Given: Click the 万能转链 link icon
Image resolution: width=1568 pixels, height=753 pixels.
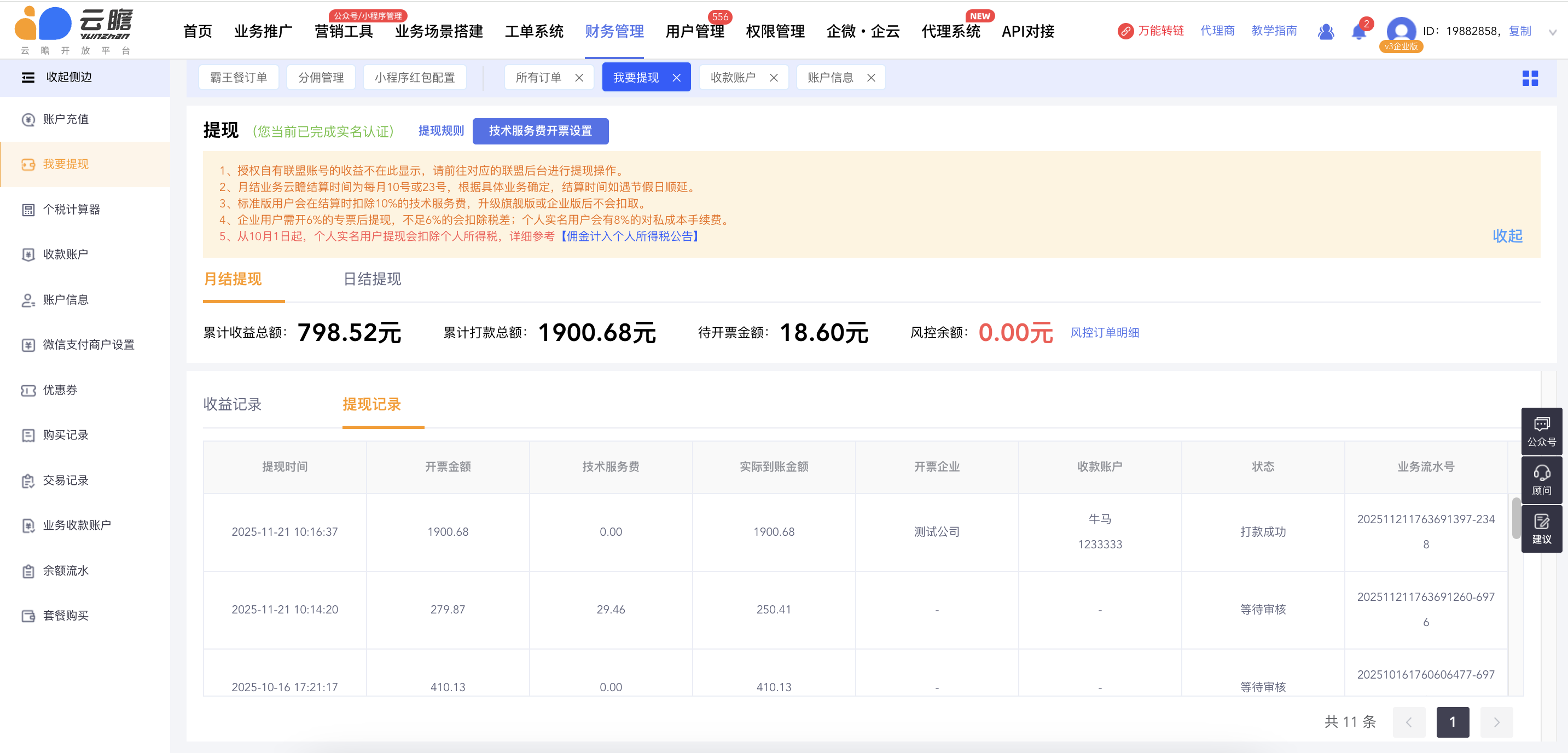Looking at the screenshot, I should tap(1125, 31).
